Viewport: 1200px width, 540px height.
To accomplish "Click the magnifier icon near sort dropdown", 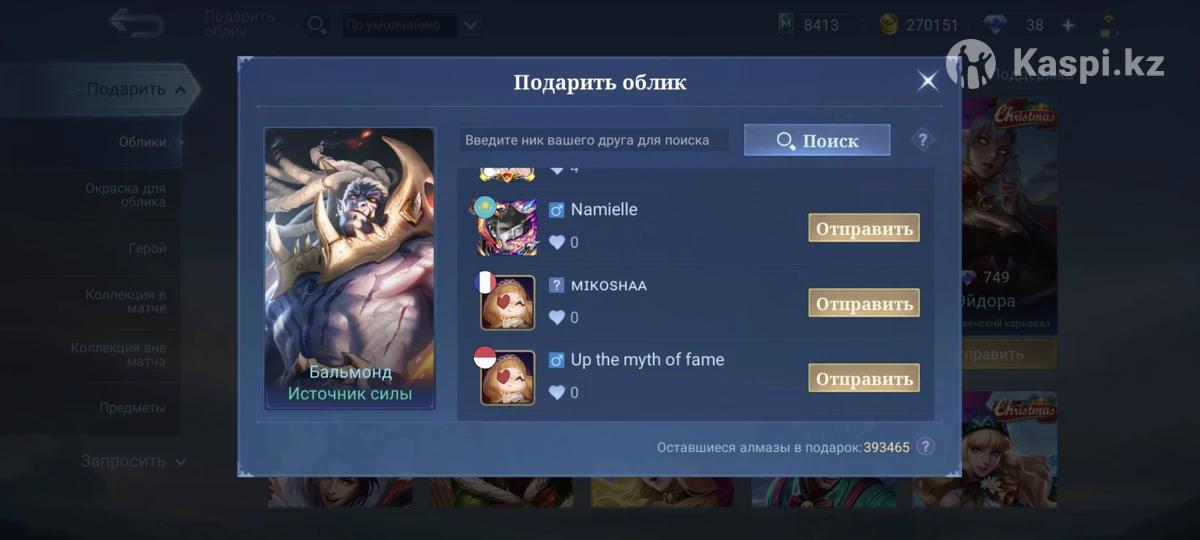I will click(x=316, y=25).
